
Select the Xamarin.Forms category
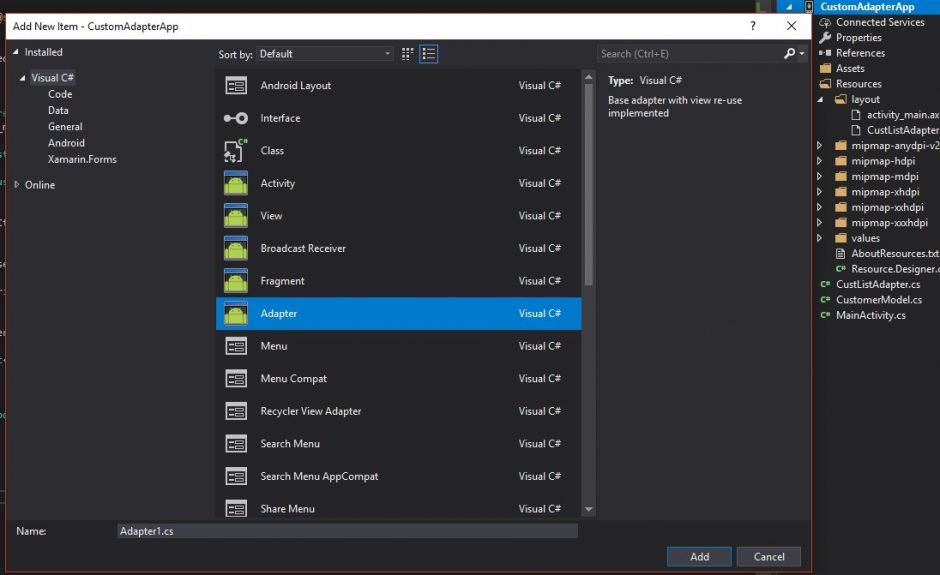coord(82,159)
